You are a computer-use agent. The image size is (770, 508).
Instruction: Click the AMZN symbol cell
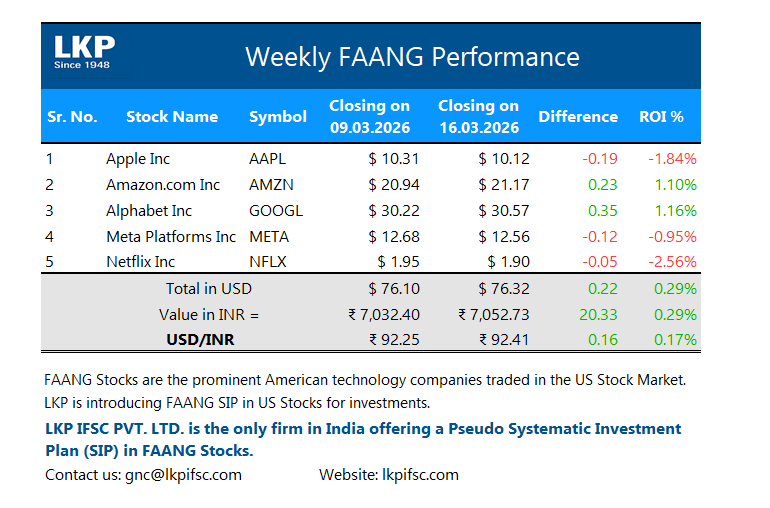[x=272, y=184]
